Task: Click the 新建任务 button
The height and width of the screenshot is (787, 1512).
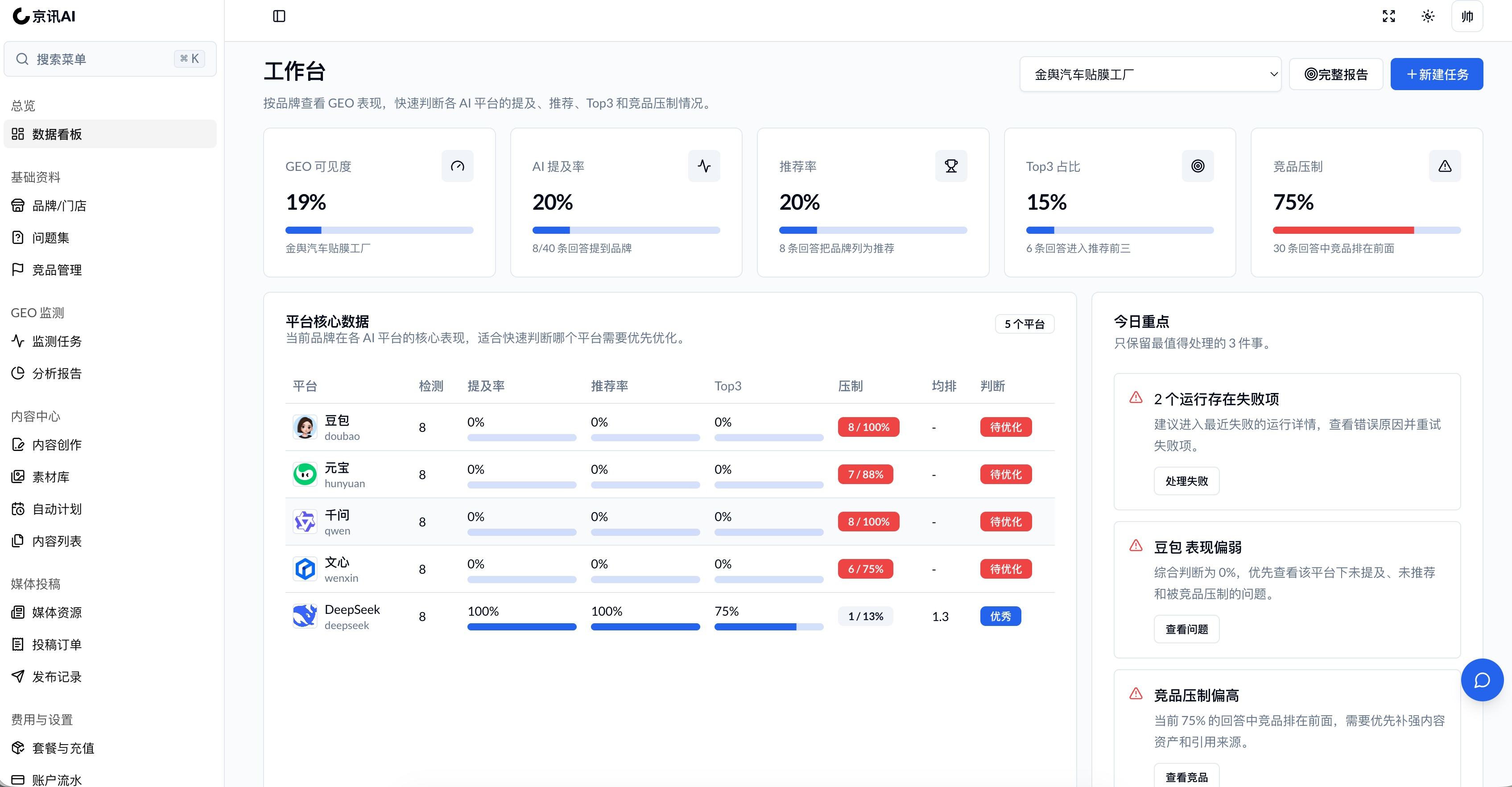Action: click(1437, 74)
